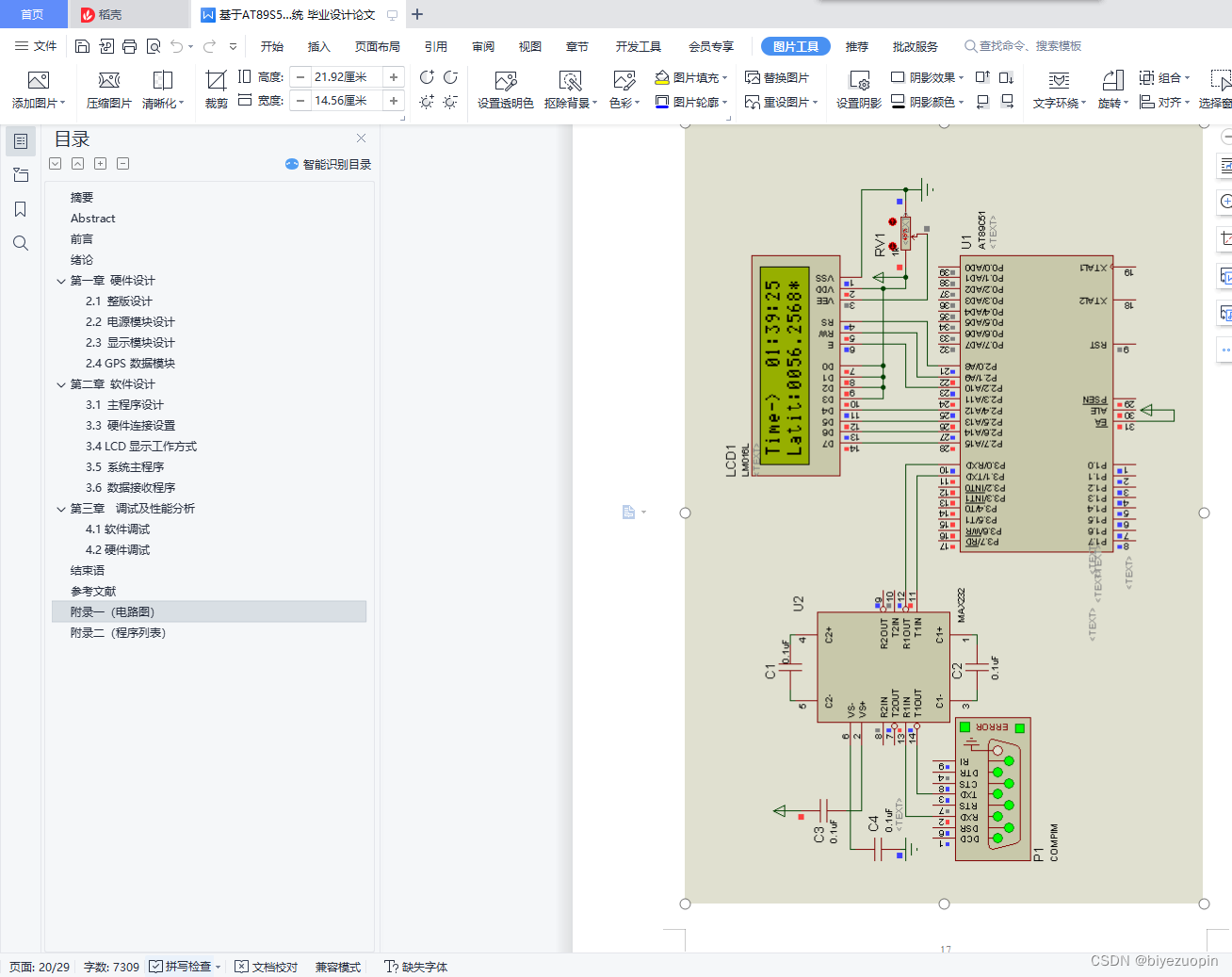
Task: Decrease the picture height with minus button
Action: (300, 77)
